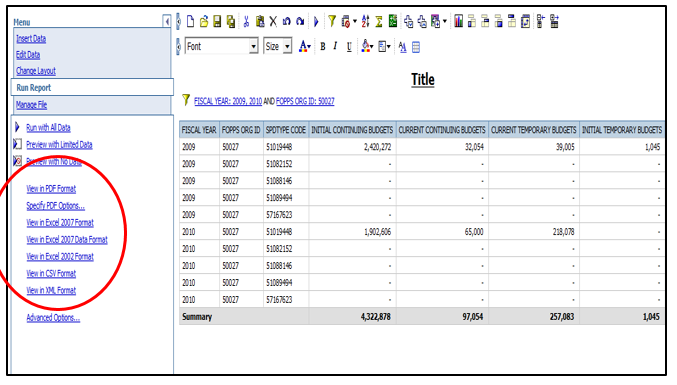Open the Go To dropdown arrow
The image size is (677, 385).
click(445, 21)
